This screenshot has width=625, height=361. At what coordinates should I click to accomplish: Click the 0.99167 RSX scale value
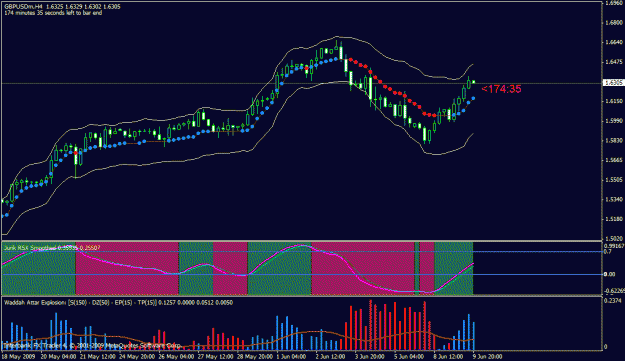coord(614,246)
